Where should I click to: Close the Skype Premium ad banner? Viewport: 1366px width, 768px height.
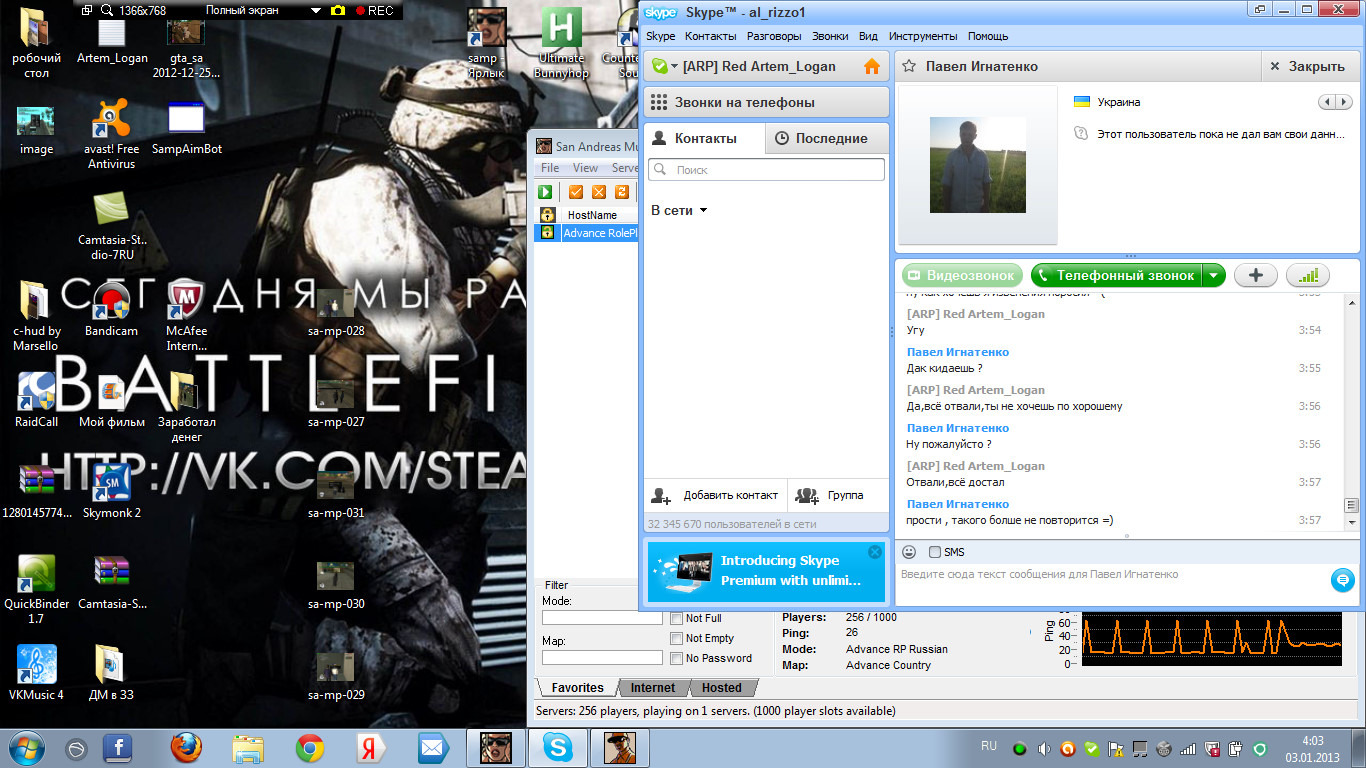point(875,552)
